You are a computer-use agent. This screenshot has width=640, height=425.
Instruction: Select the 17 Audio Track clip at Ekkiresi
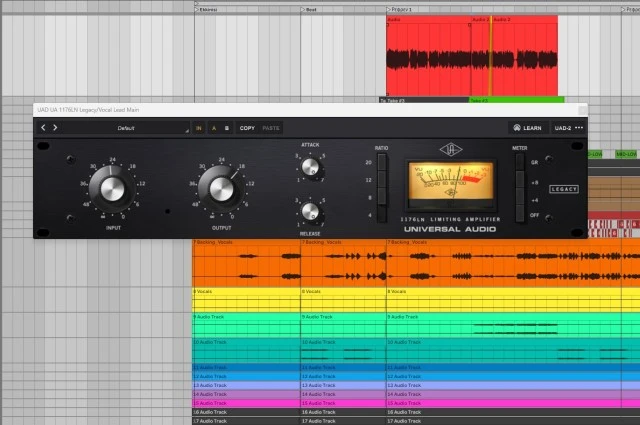(246, 421)
